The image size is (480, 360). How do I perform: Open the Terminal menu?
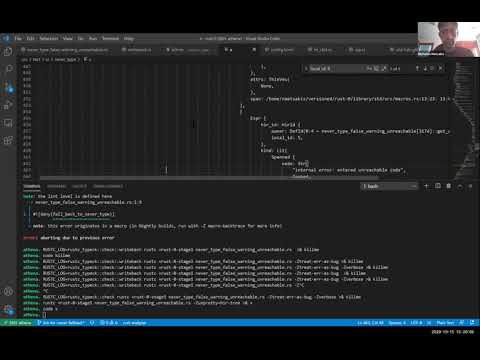coord(110,38)
